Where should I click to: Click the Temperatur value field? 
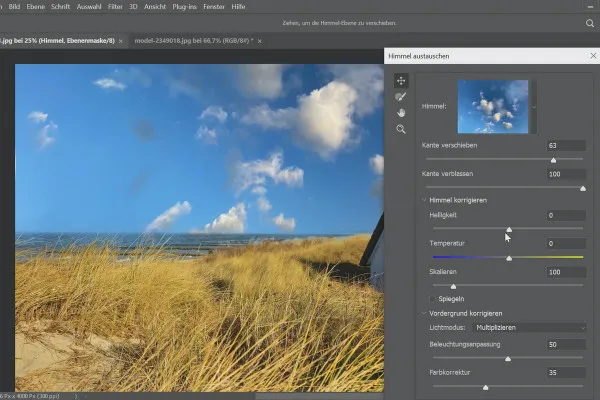pos(566,243)
